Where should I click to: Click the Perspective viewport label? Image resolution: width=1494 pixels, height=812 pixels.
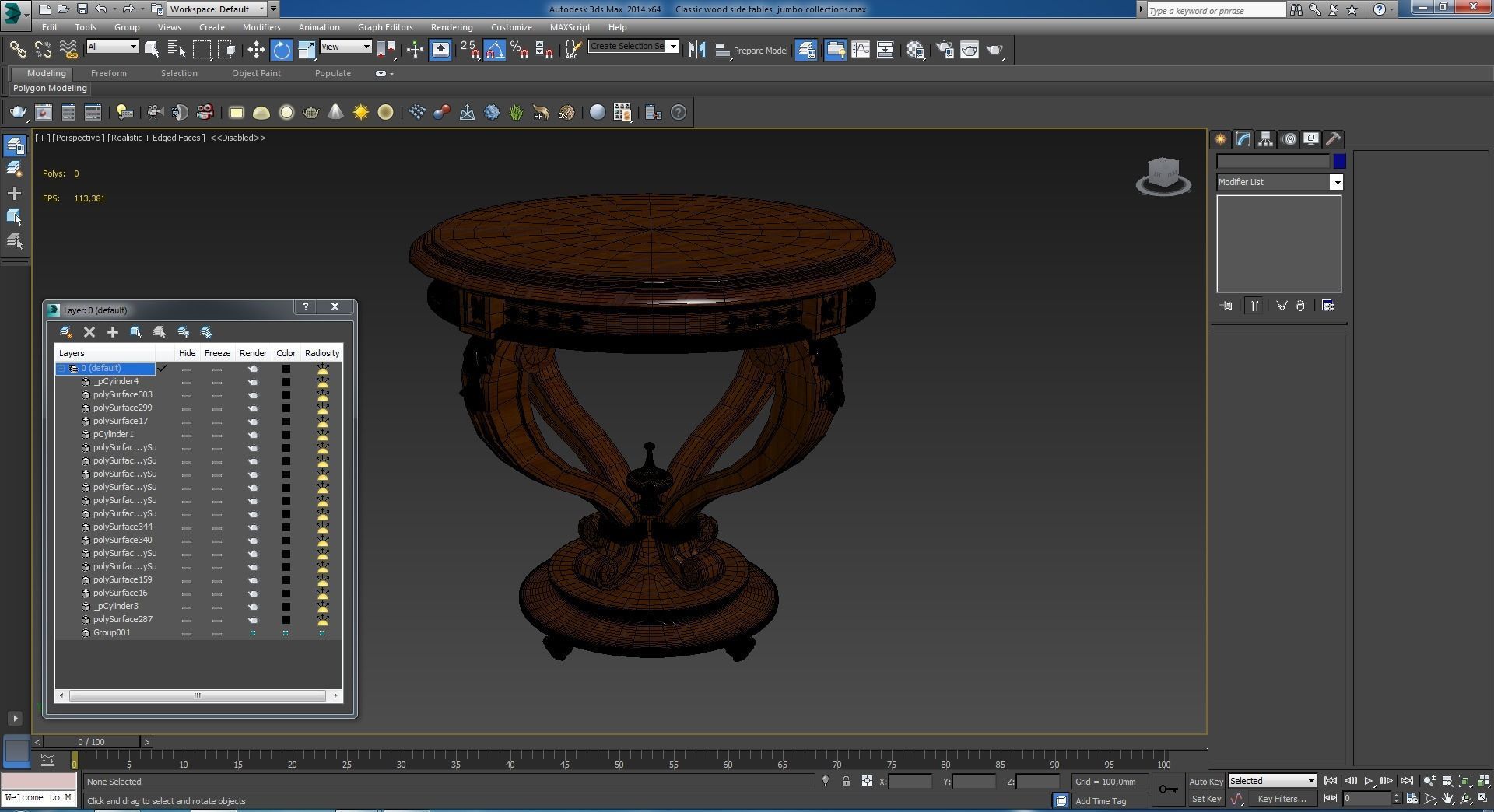(x=78, y=138)
